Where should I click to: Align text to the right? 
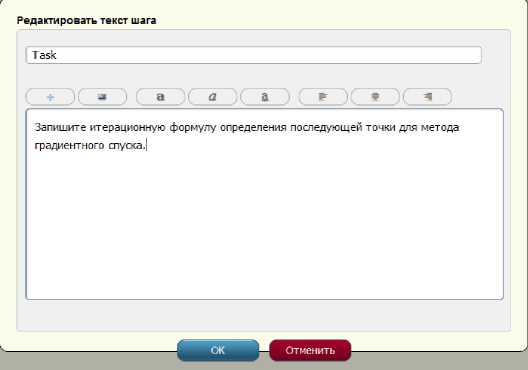427,97
